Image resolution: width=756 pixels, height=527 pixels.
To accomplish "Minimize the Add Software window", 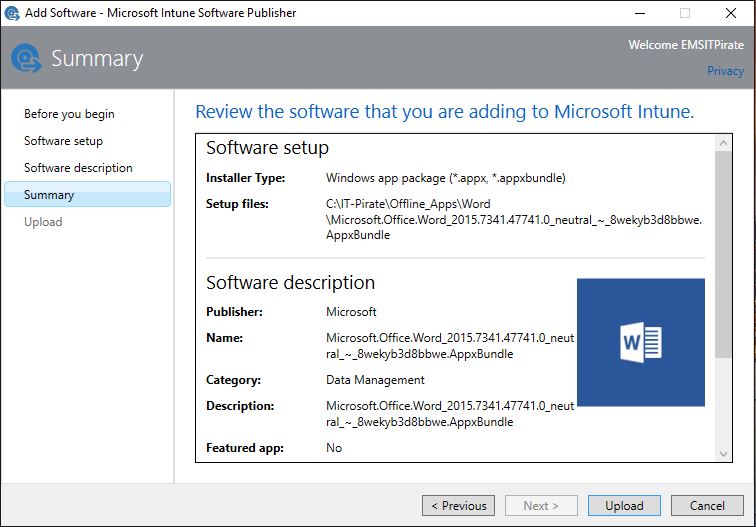I will (640, 13).
